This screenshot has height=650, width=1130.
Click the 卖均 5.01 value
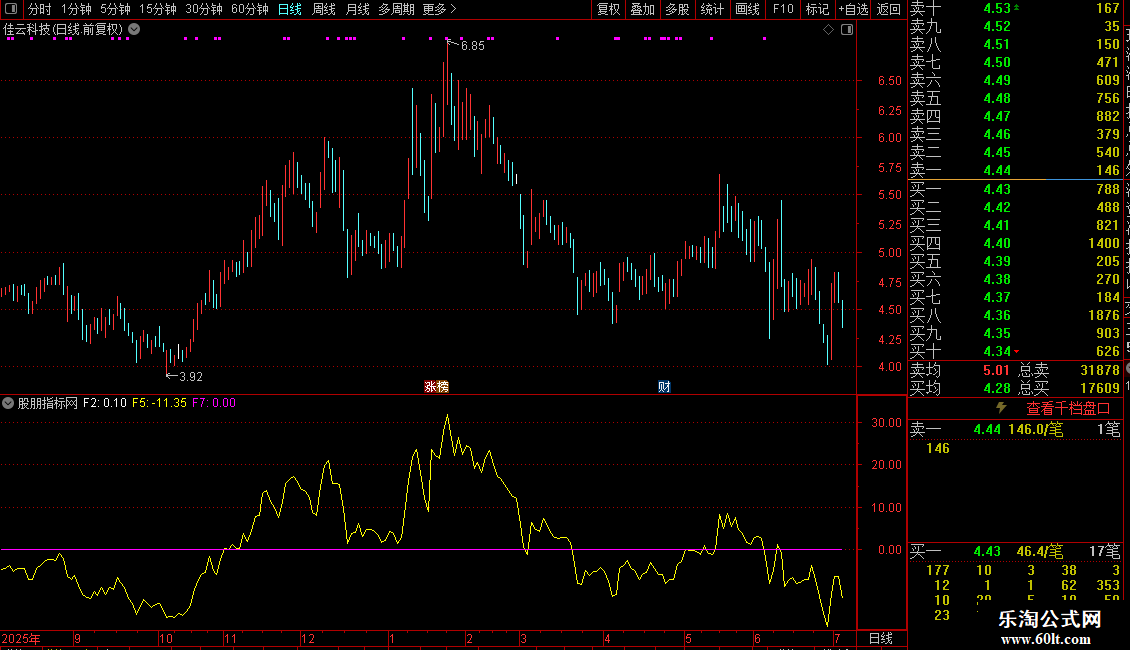(x=997, y=370)
